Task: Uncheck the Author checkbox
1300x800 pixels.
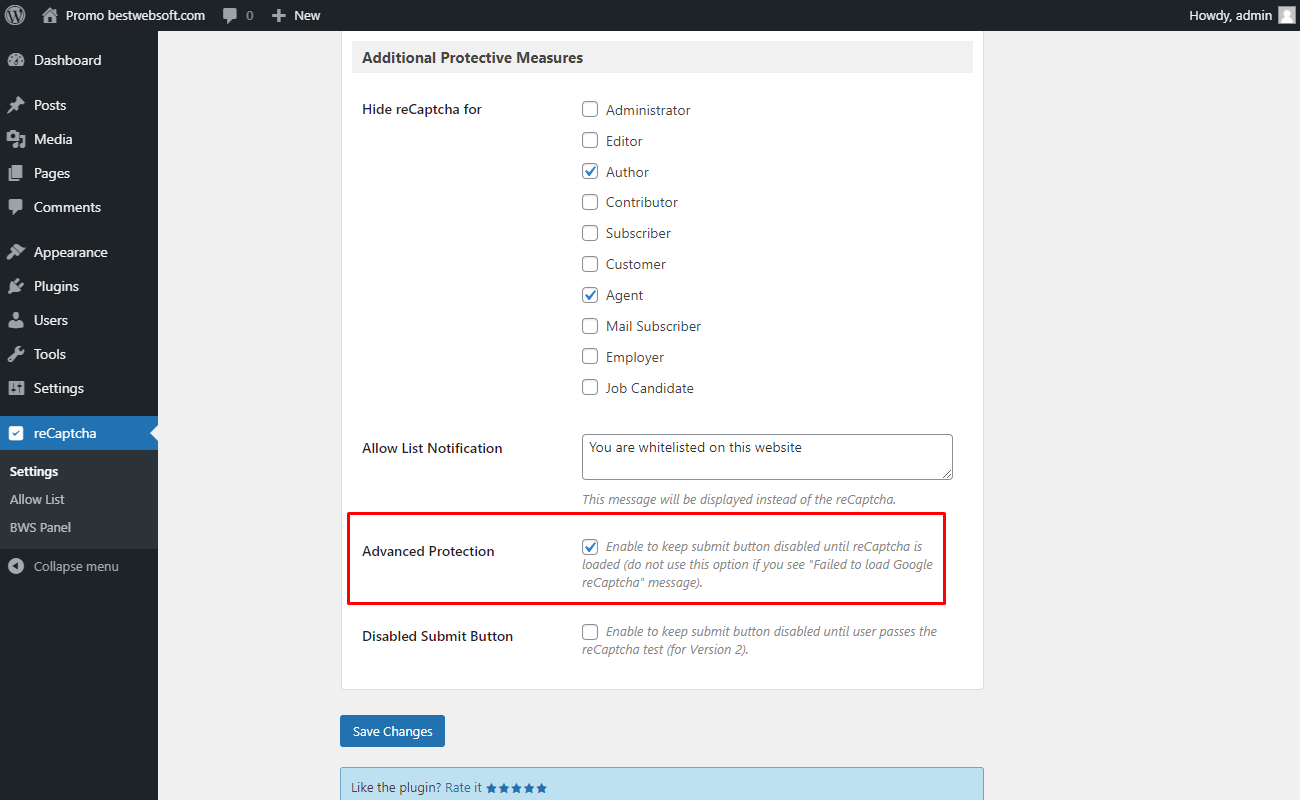Action: click(590, 172)
